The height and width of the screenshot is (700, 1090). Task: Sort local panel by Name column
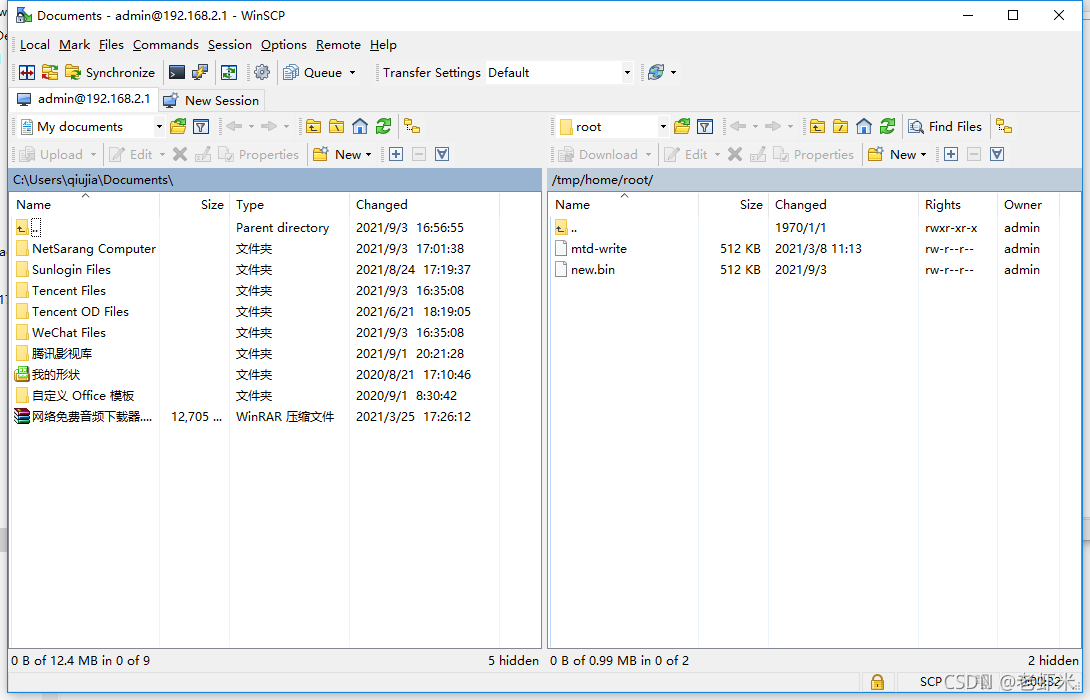coord(86,204)
